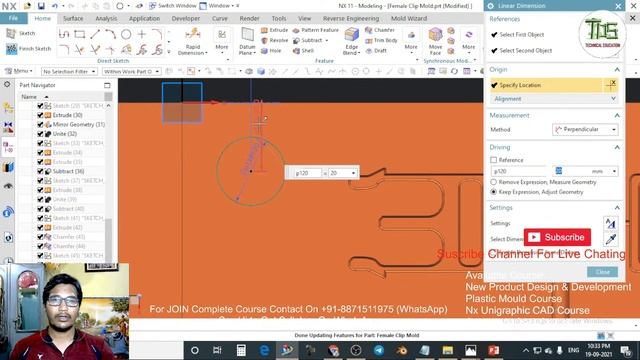
Task: Click the Draft feature icon
Action: 369,51
